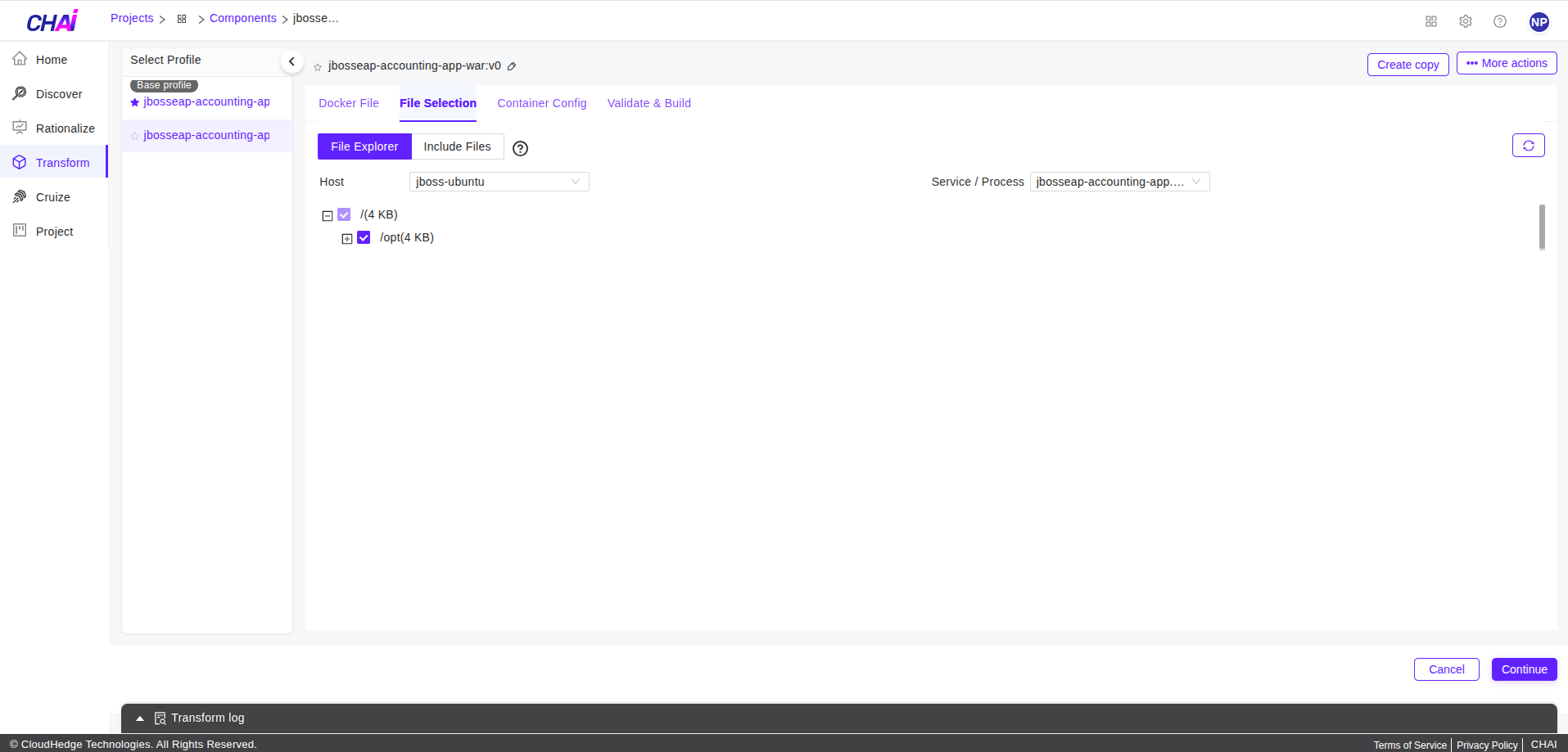The height and width of the screenshot is (752, 1568).
Task: Open the Service / Process dropdown
Action: [x=1119, y=181]
